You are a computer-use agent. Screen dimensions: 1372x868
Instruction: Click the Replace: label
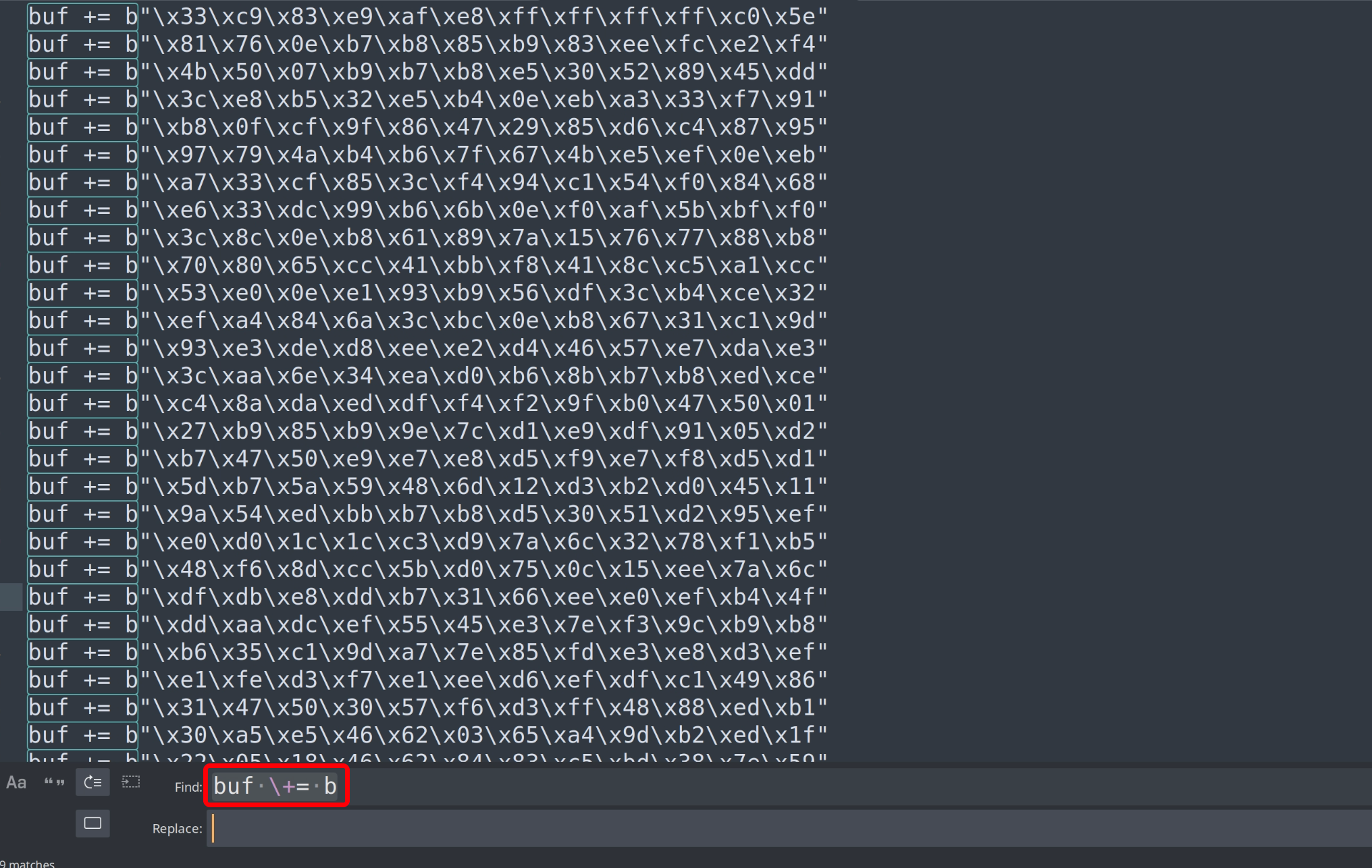click(178, 829)
